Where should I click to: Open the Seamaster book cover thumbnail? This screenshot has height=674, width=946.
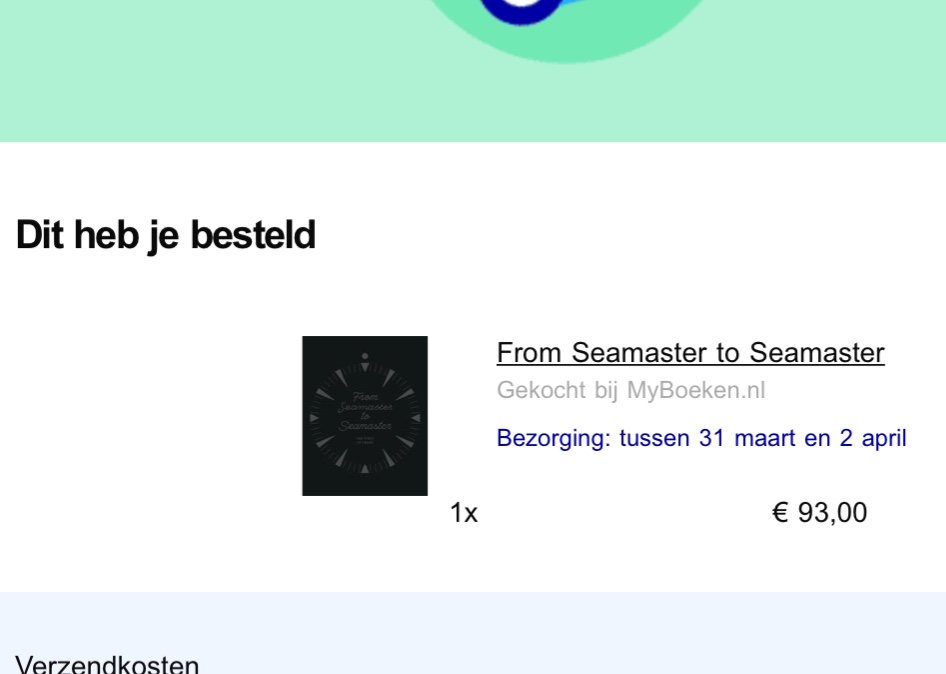(365, 416)
